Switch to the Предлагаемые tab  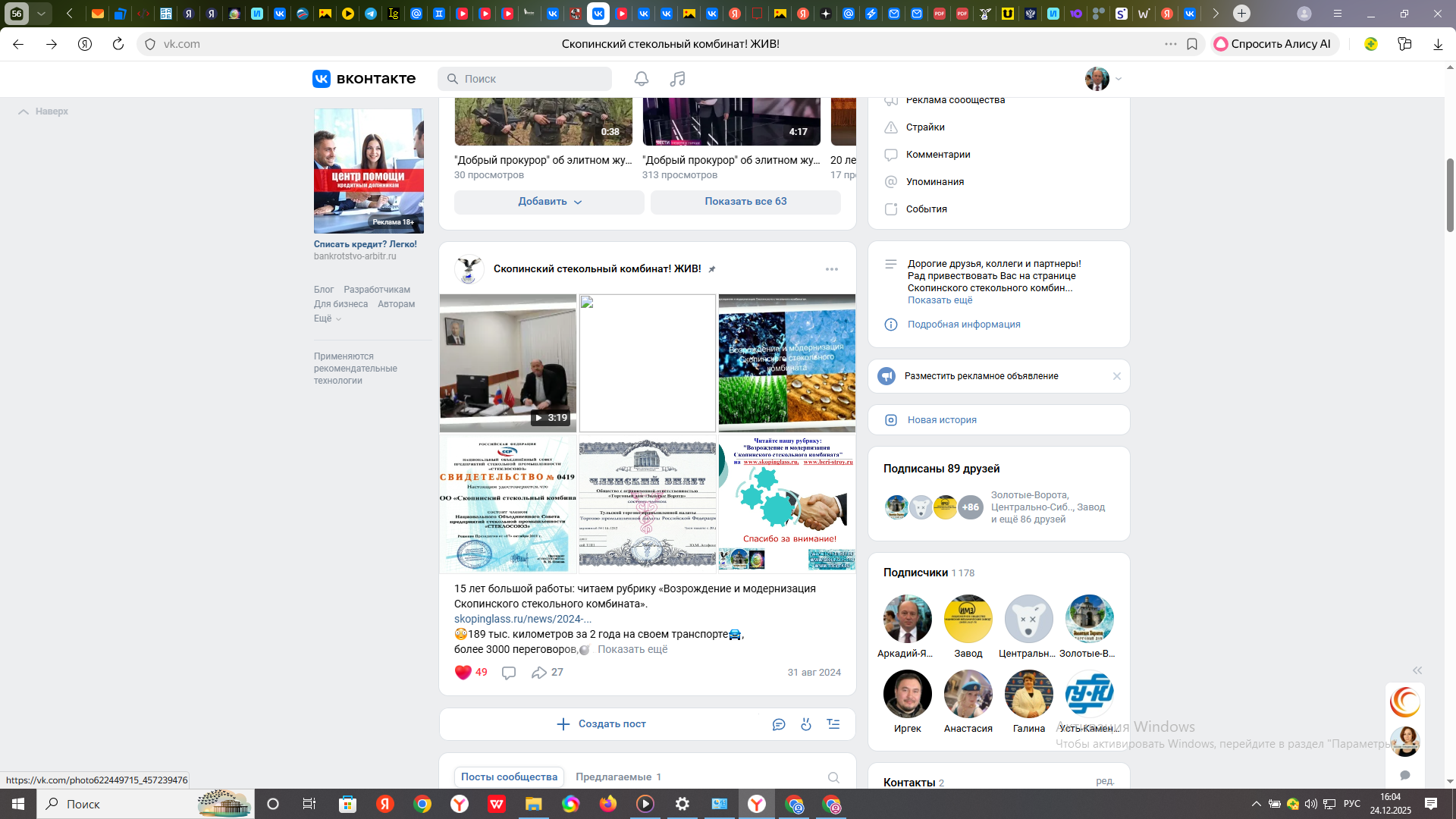tap(617, 777)
